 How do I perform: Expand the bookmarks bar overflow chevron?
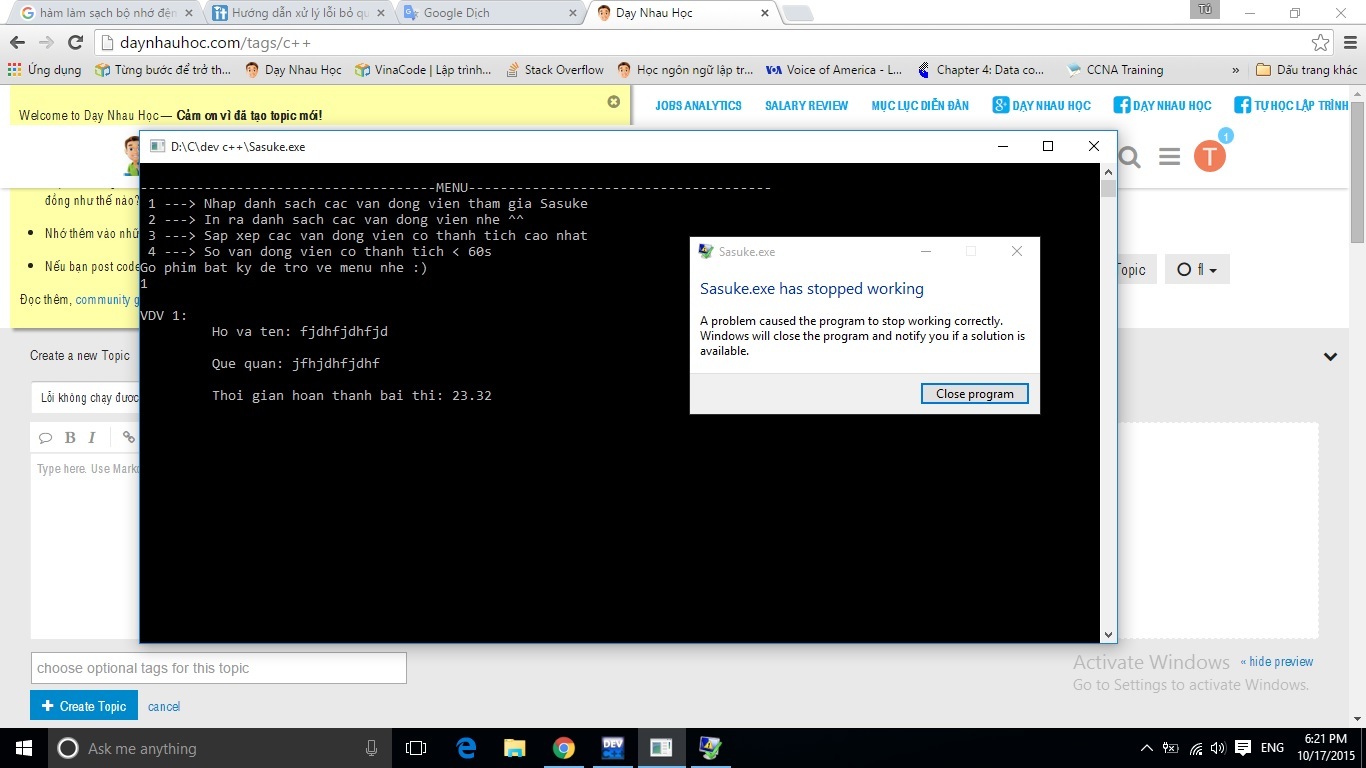pos(1235,70)
